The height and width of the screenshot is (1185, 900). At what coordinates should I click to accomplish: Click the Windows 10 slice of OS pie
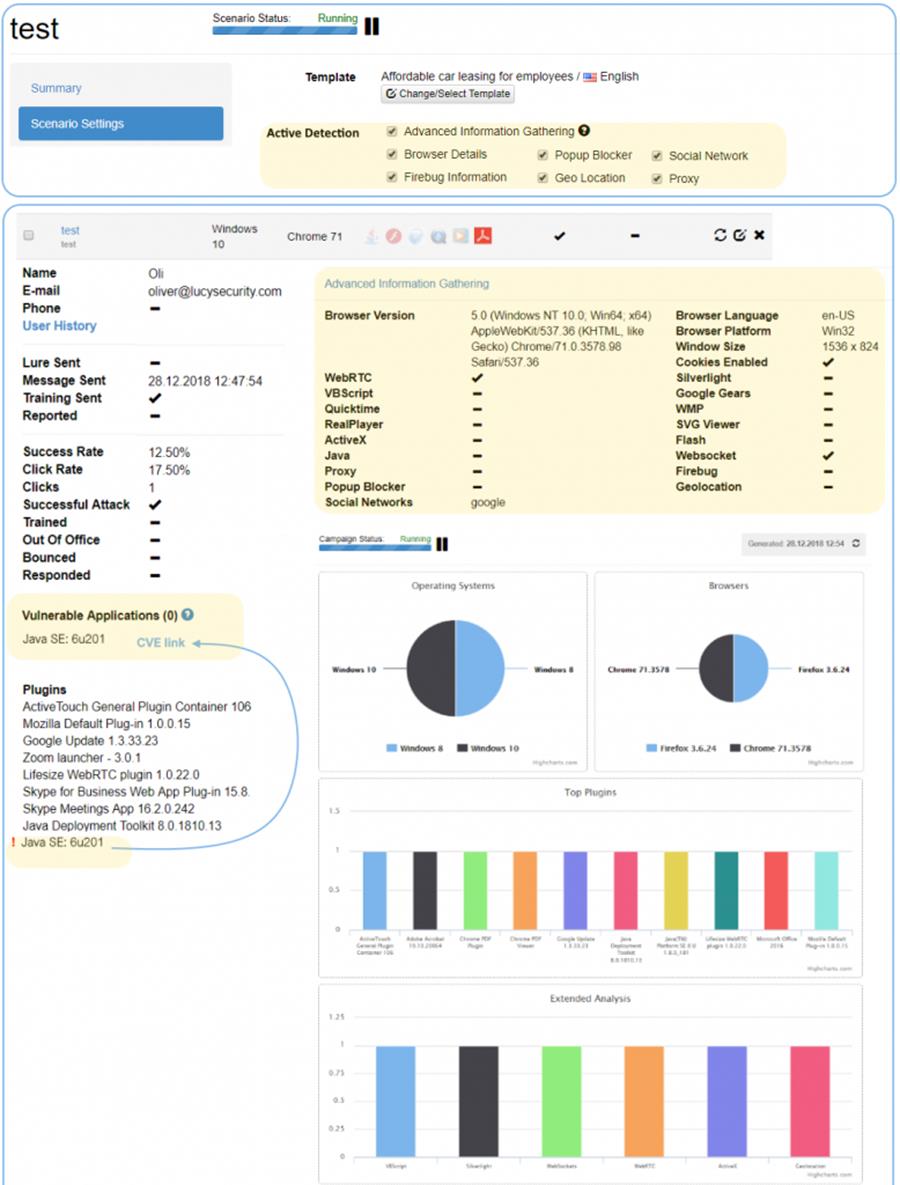(431, 668)
